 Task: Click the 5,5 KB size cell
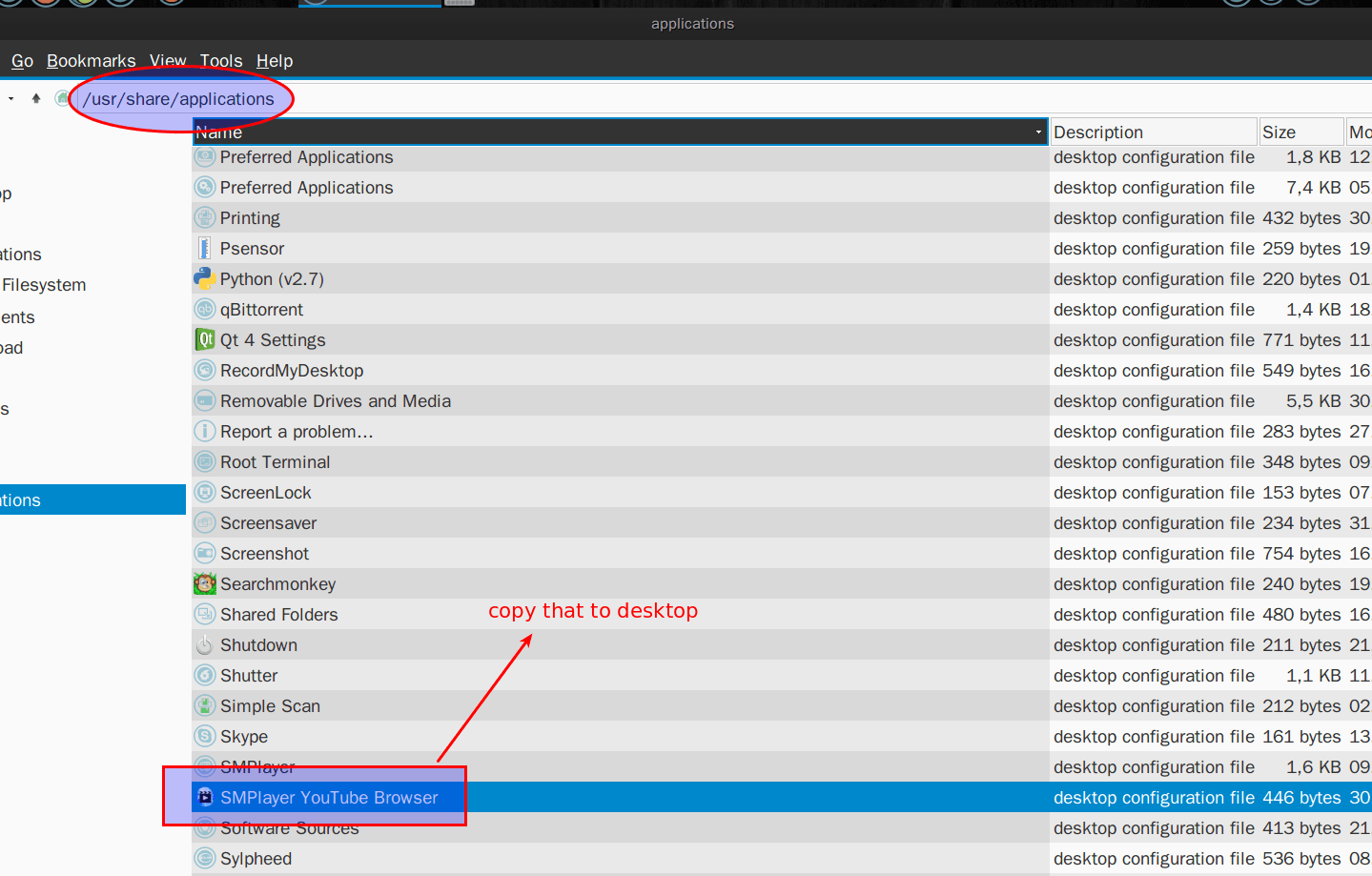pyautogui.click(x=1313, y=401)
